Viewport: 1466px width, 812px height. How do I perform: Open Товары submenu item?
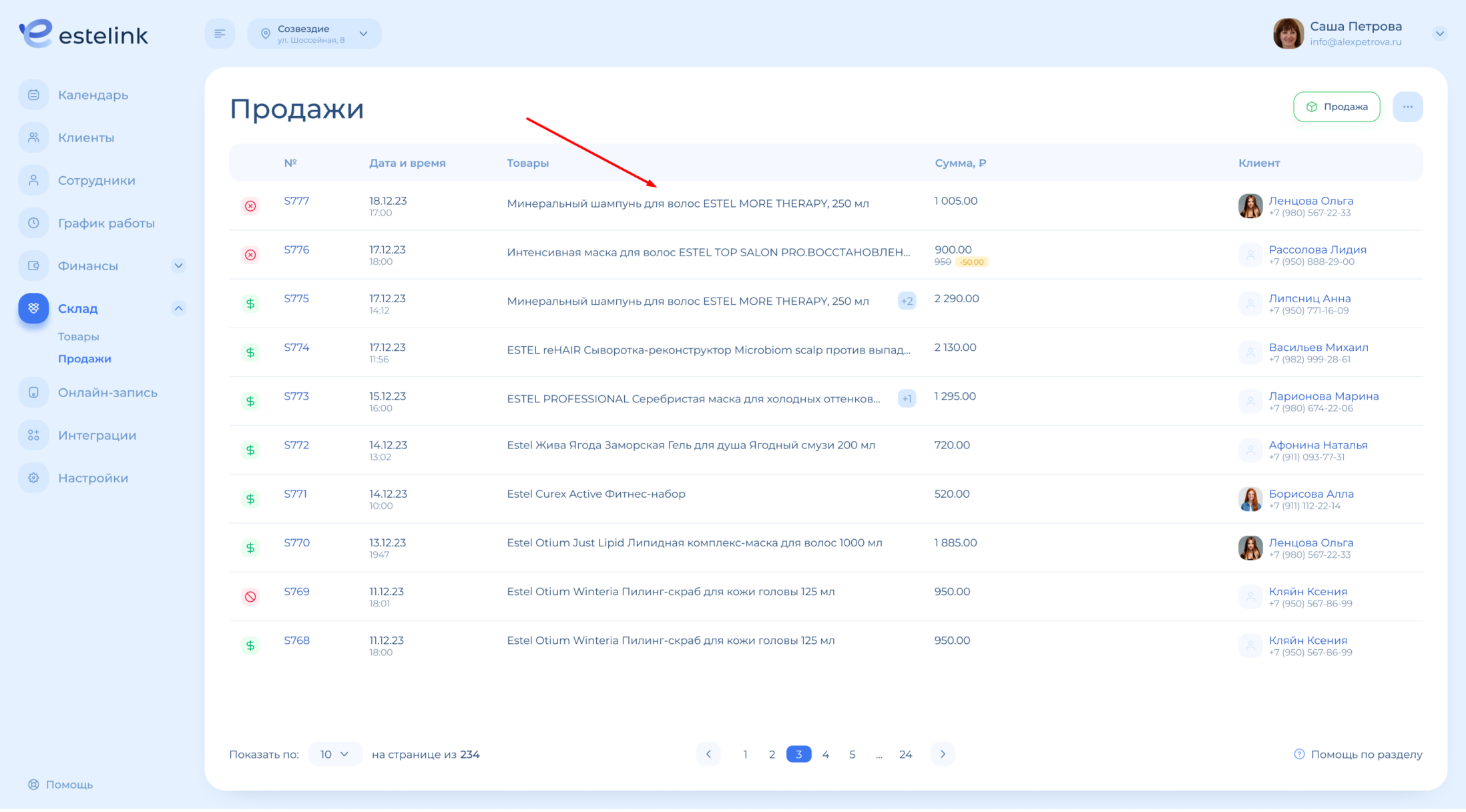pyautogui.click(x=78, y=337)
